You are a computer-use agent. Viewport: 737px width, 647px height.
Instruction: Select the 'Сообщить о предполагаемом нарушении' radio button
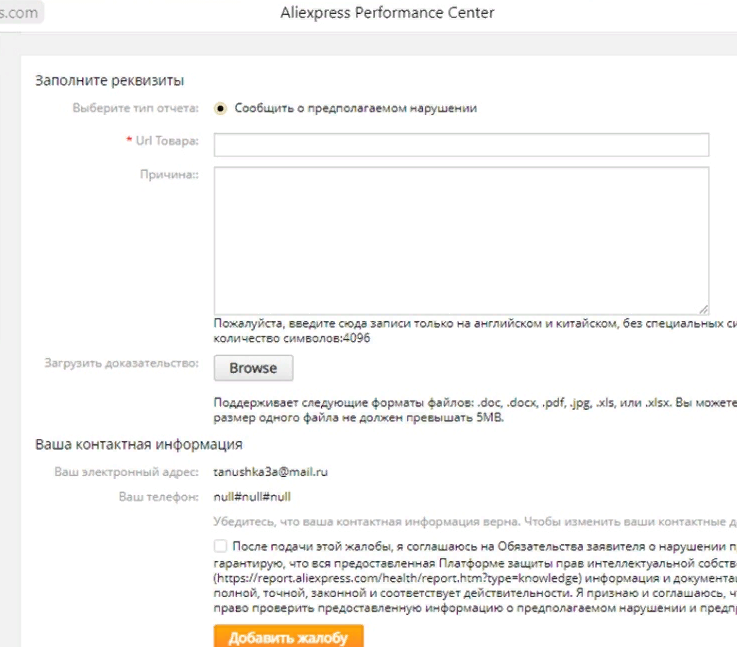[x=220, y=109]
